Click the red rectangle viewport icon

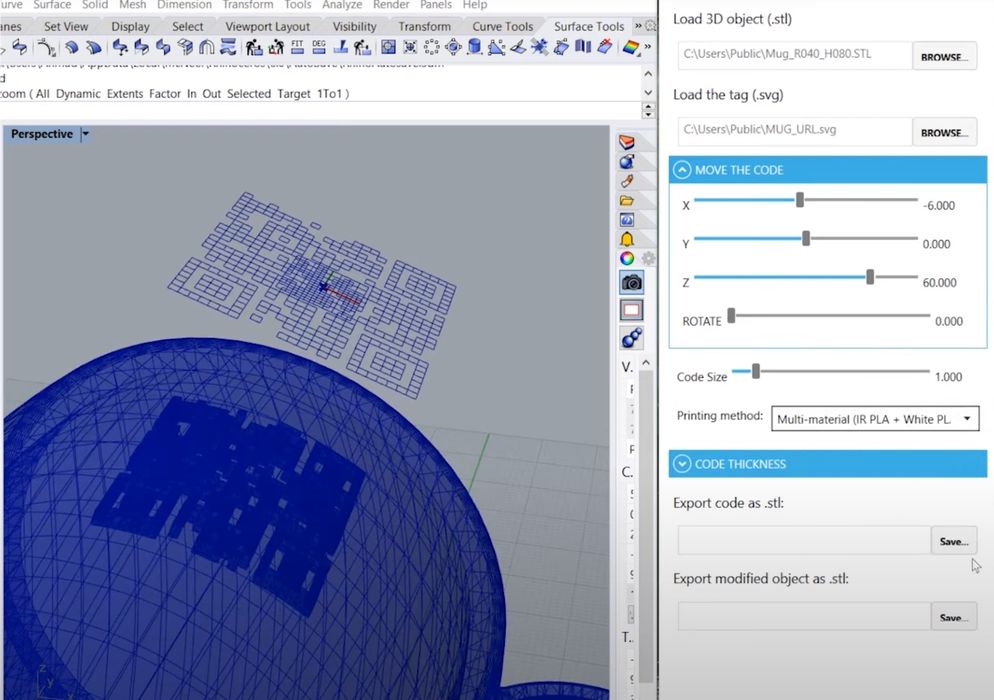631,310
